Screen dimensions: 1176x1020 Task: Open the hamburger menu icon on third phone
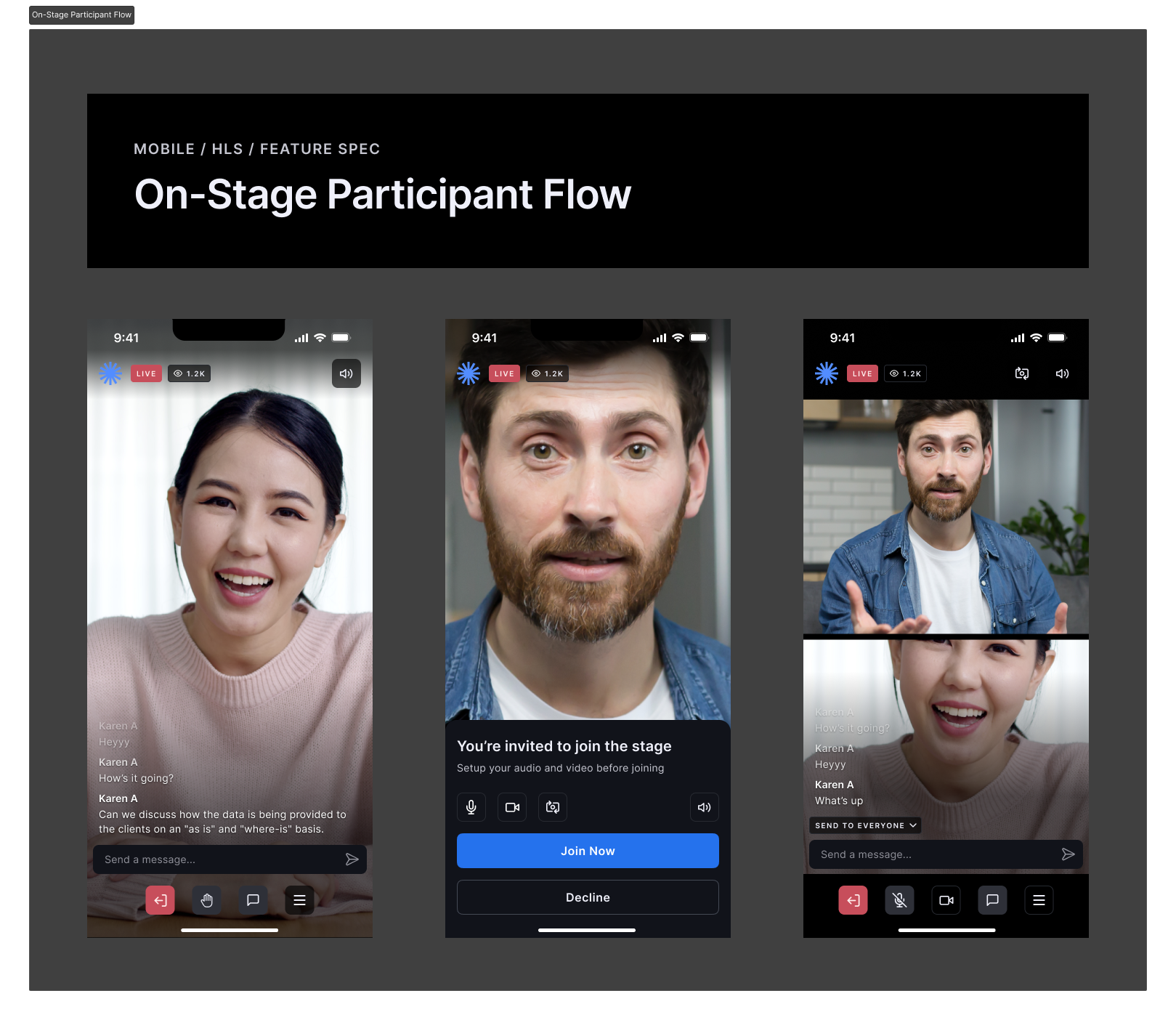1039,900
